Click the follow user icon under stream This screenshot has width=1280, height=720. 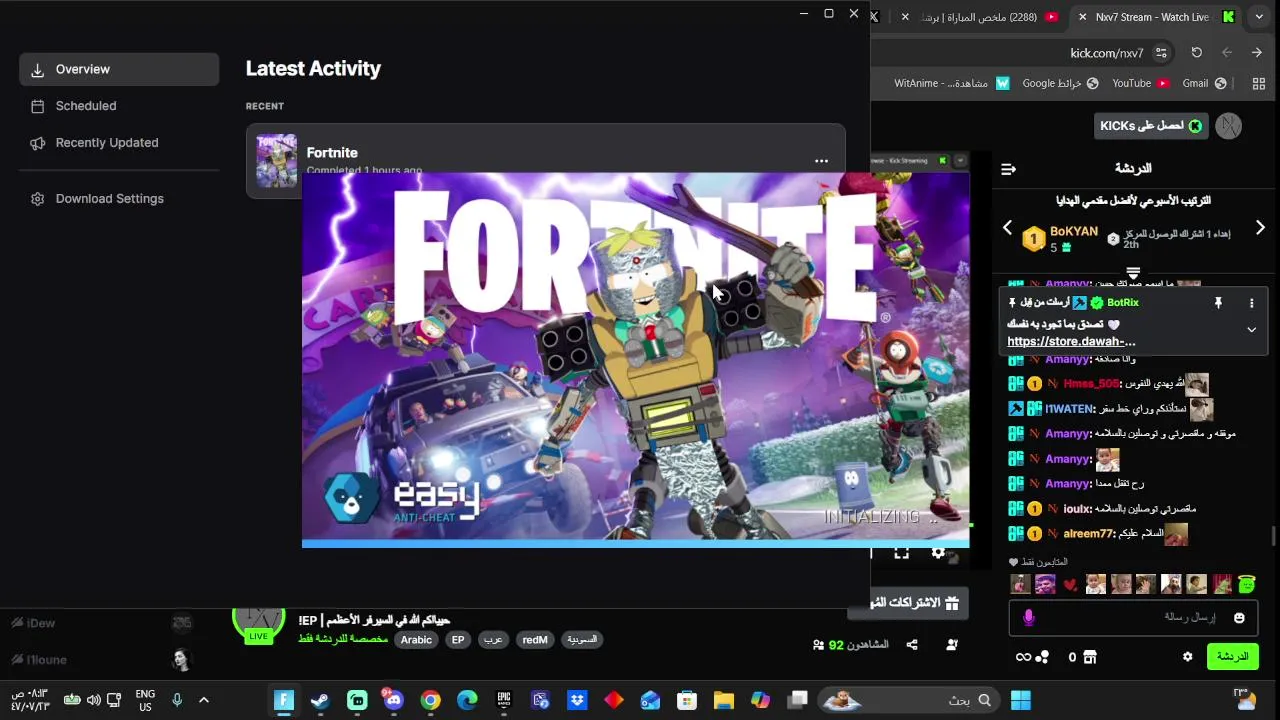coord(951,645)
